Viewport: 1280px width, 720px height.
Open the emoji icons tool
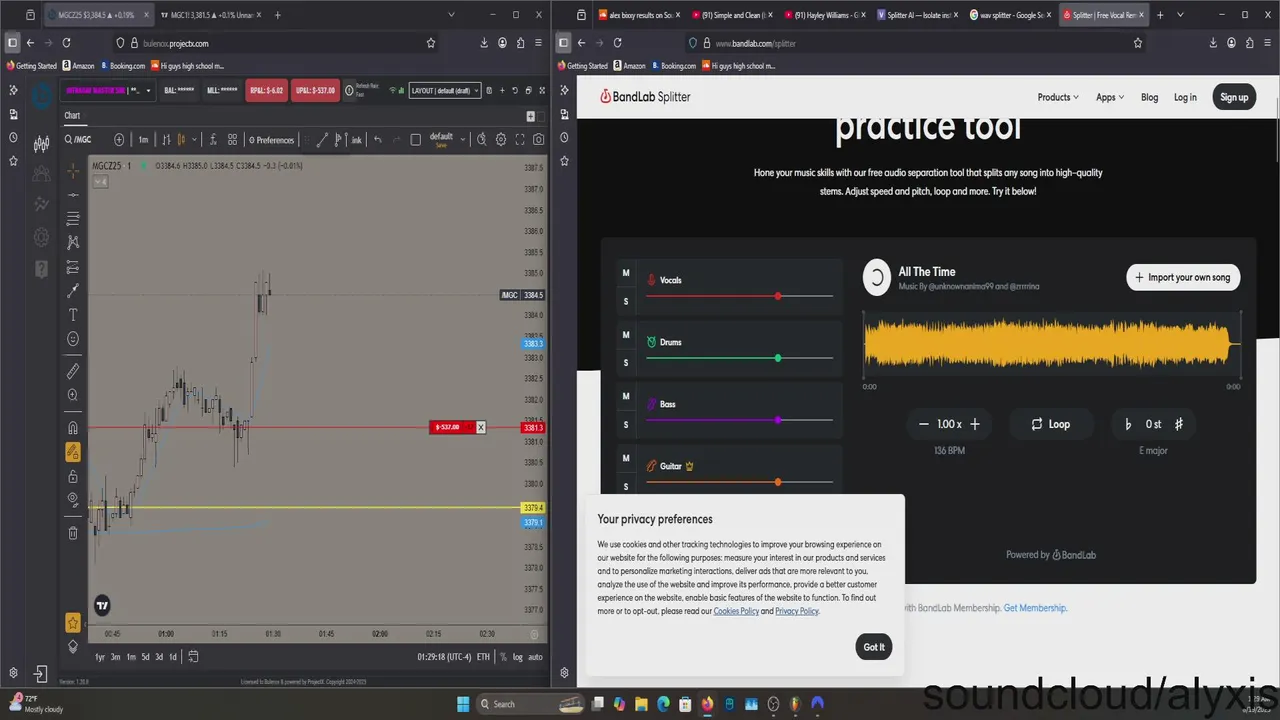(x=73, y=339)
